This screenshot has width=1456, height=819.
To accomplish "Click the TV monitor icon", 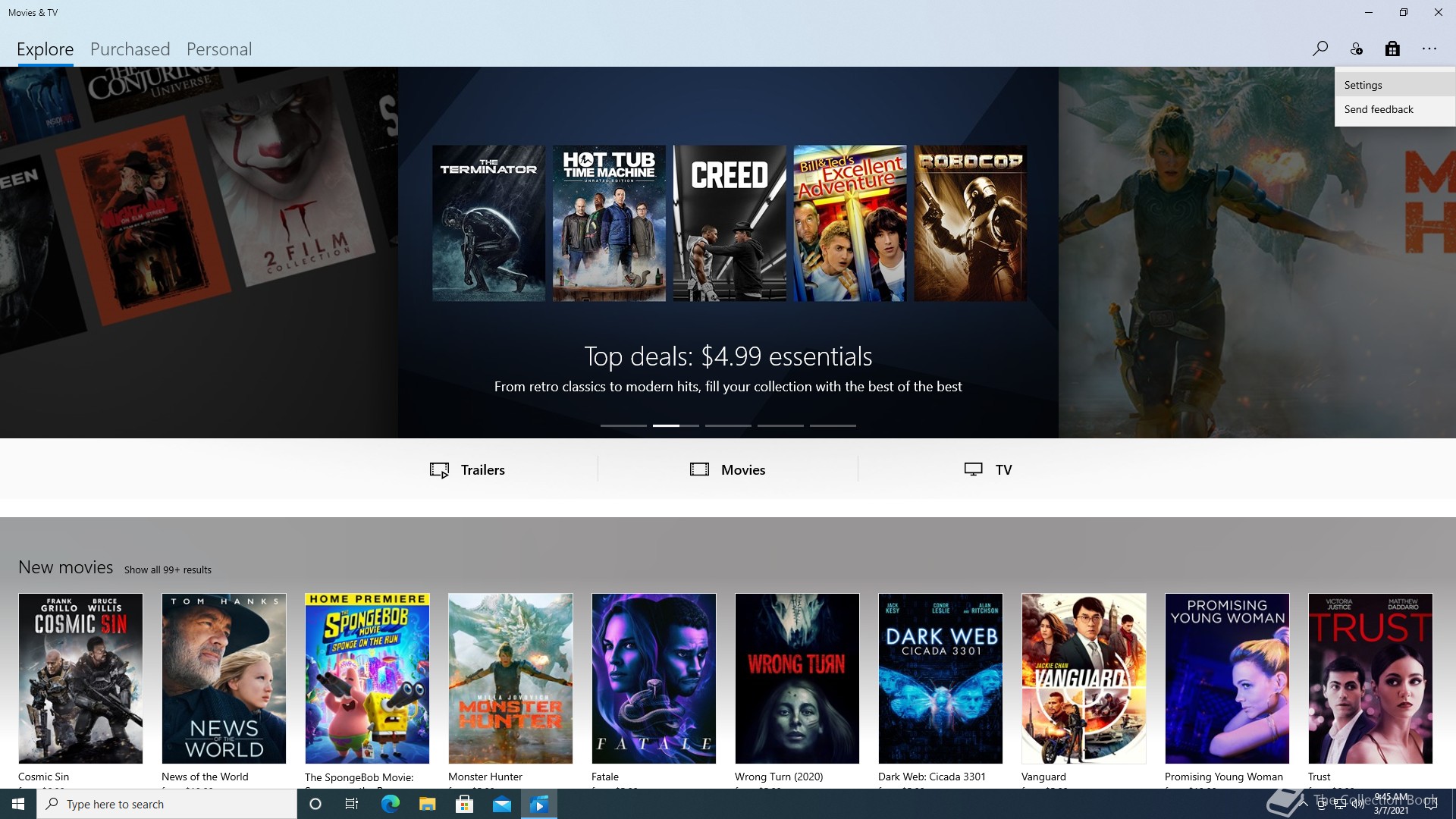I will pyautogui.click(x=974, y=469).
